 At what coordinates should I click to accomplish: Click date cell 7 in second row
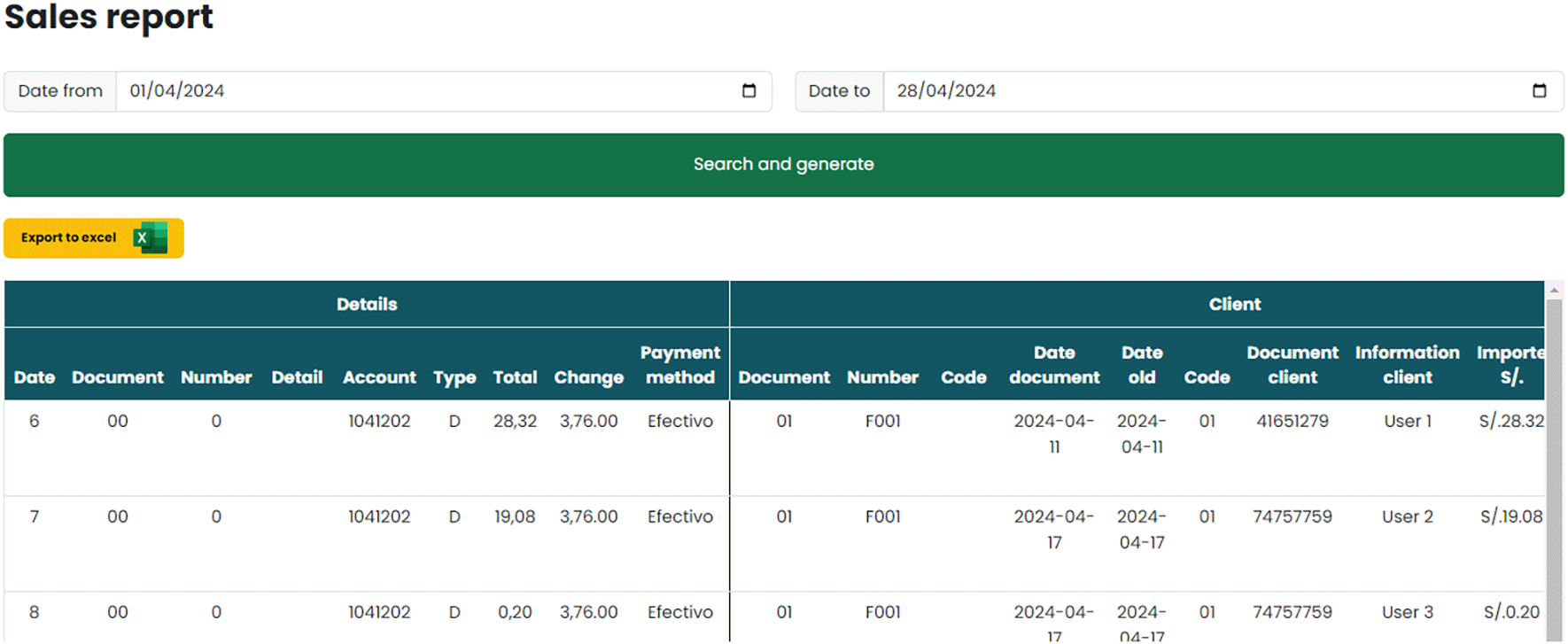tap(35, 517)
